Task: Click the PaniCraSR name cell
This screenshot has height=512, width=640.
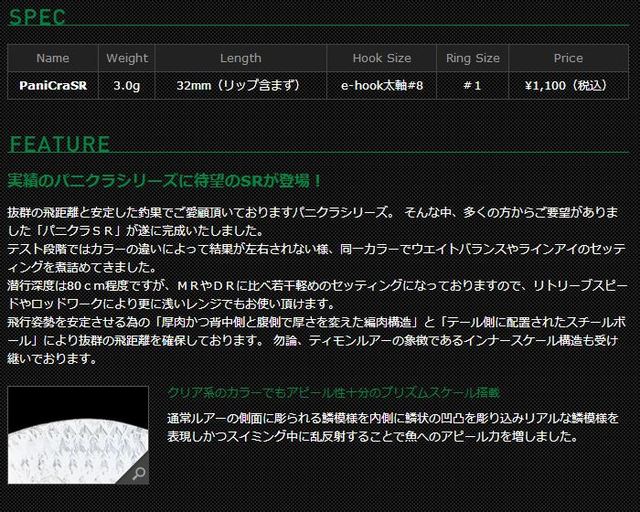Action: [x=53, y=86]
